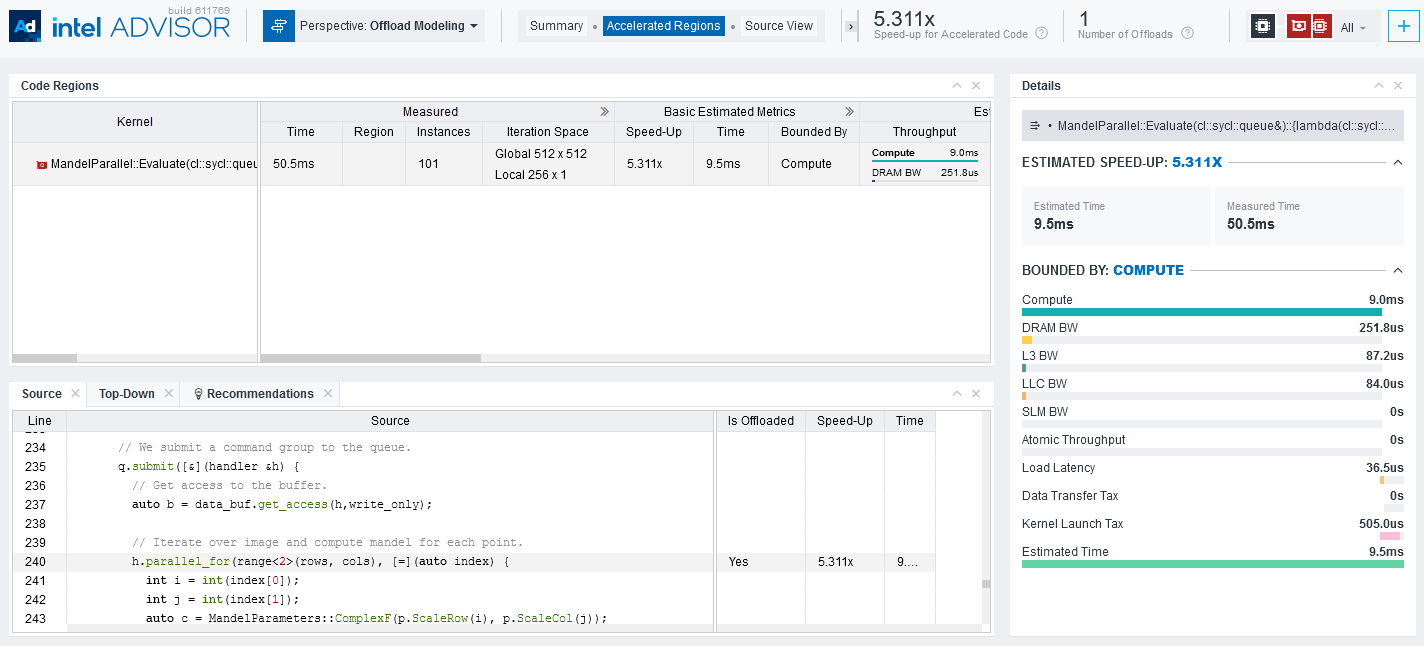Viewport: 1424px width, 646px height.
Task: Expand the Basic Estimated Metrics columns
Action: [x=849, y=112]
